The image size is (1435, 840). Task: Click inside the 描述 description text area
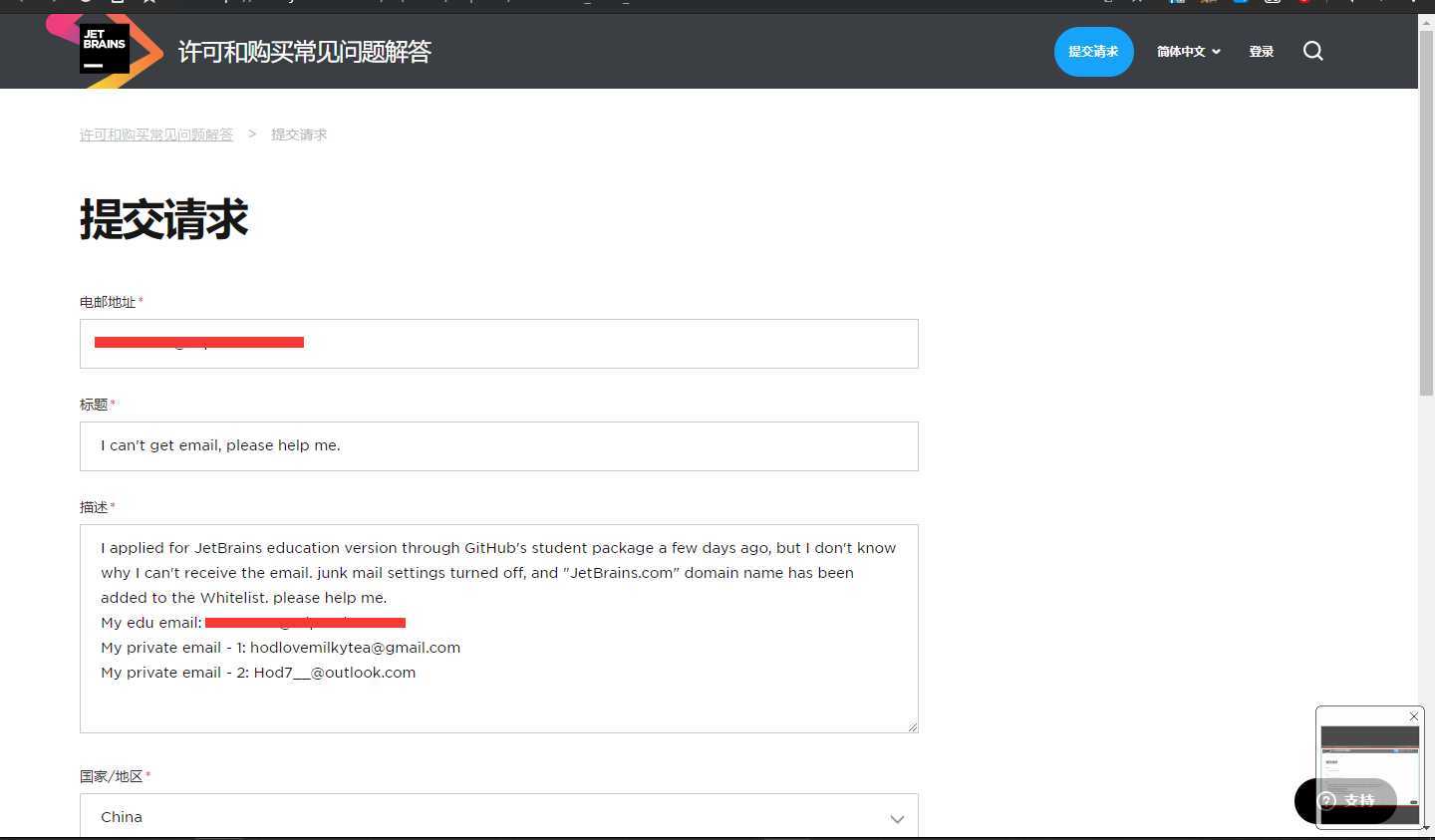click(498, 629)
